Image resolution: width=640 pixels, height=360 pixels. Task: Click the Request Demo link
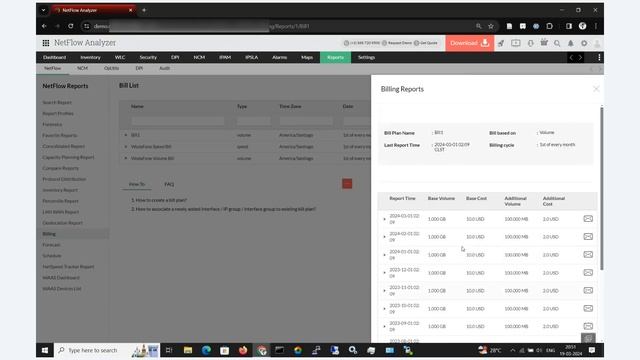click(x=397, y=43)
